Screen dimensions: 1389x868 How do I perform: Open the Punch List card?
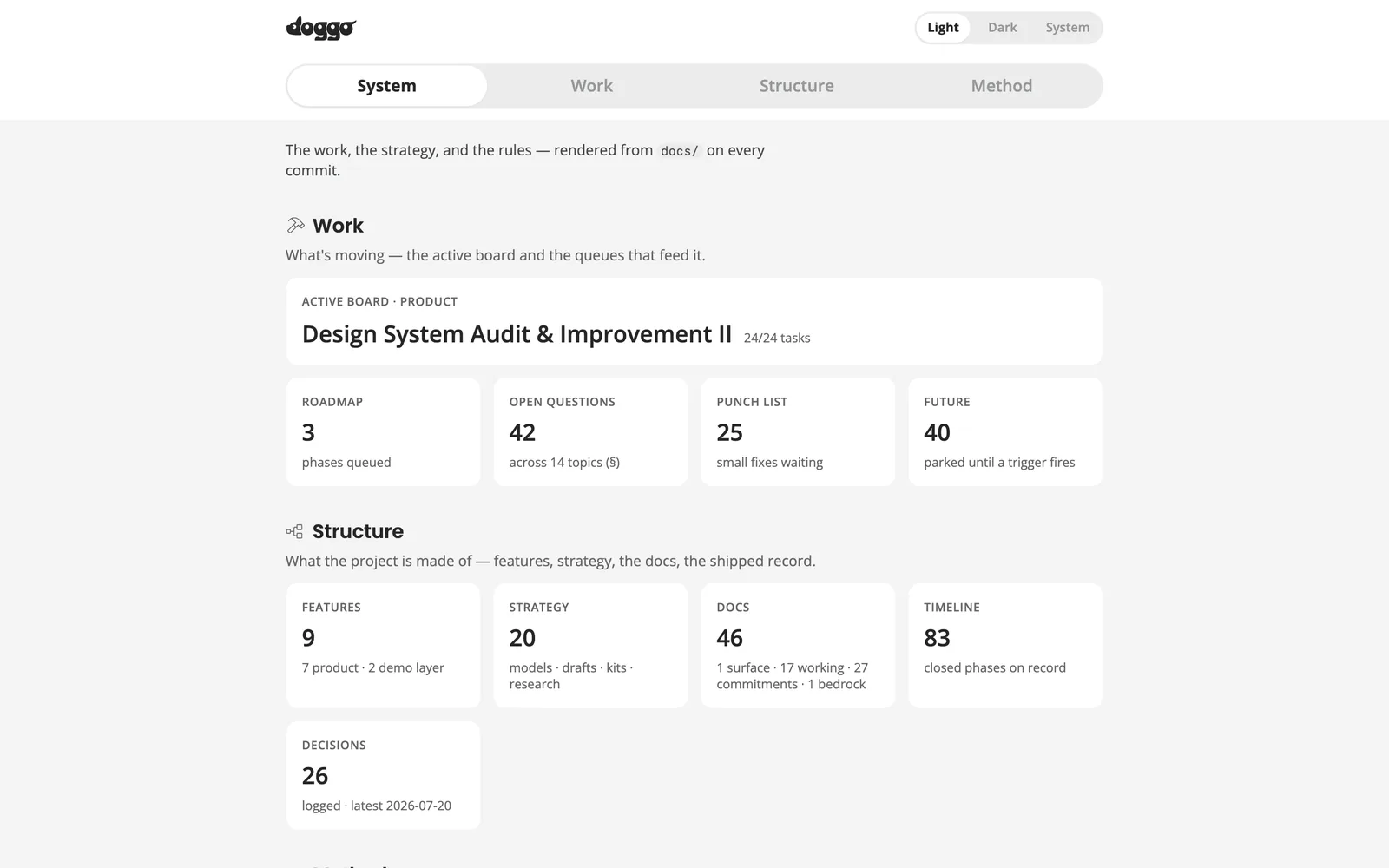click(x=798, y=432)
